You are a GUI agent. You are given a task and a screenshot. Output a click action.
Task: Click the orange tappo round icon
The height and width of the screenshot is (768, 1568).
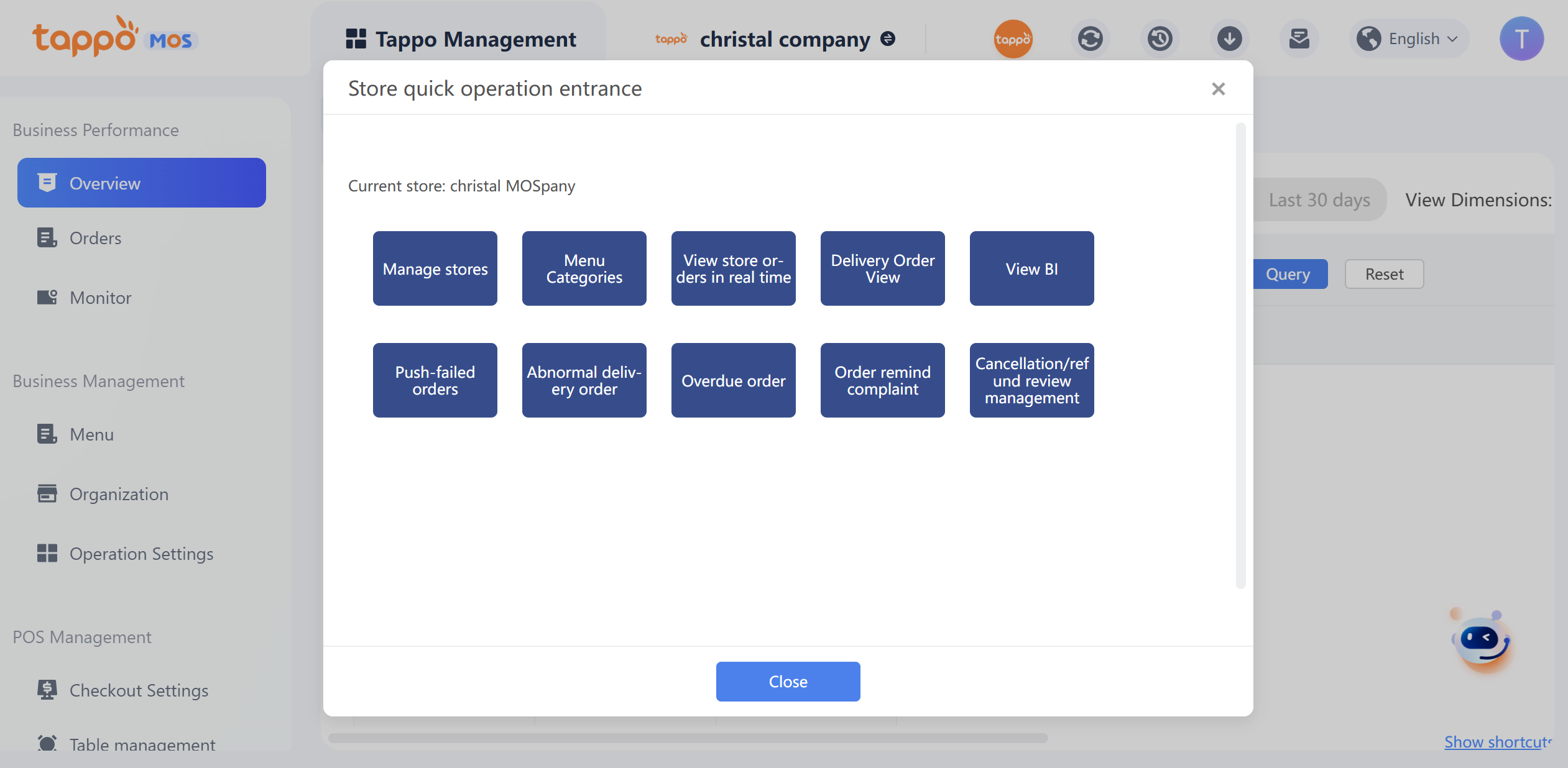tap(1013, 39)
